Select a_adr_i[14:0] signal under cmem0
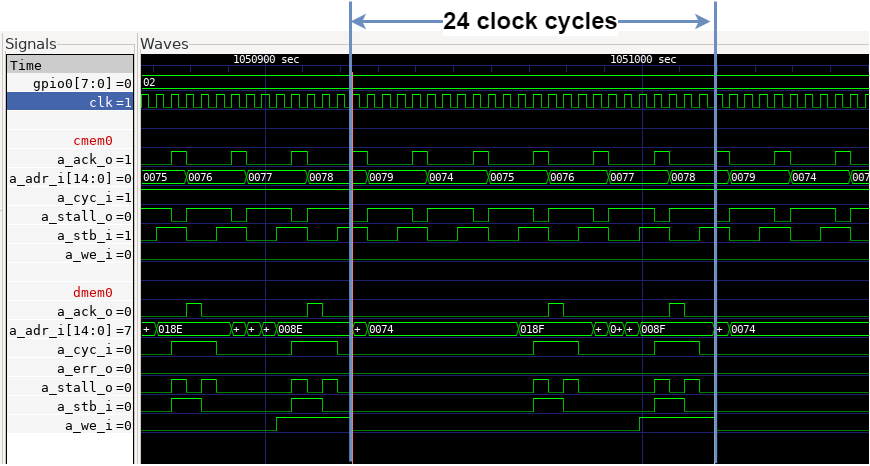This screenshot has width=870, height=466. pos(70,178)
